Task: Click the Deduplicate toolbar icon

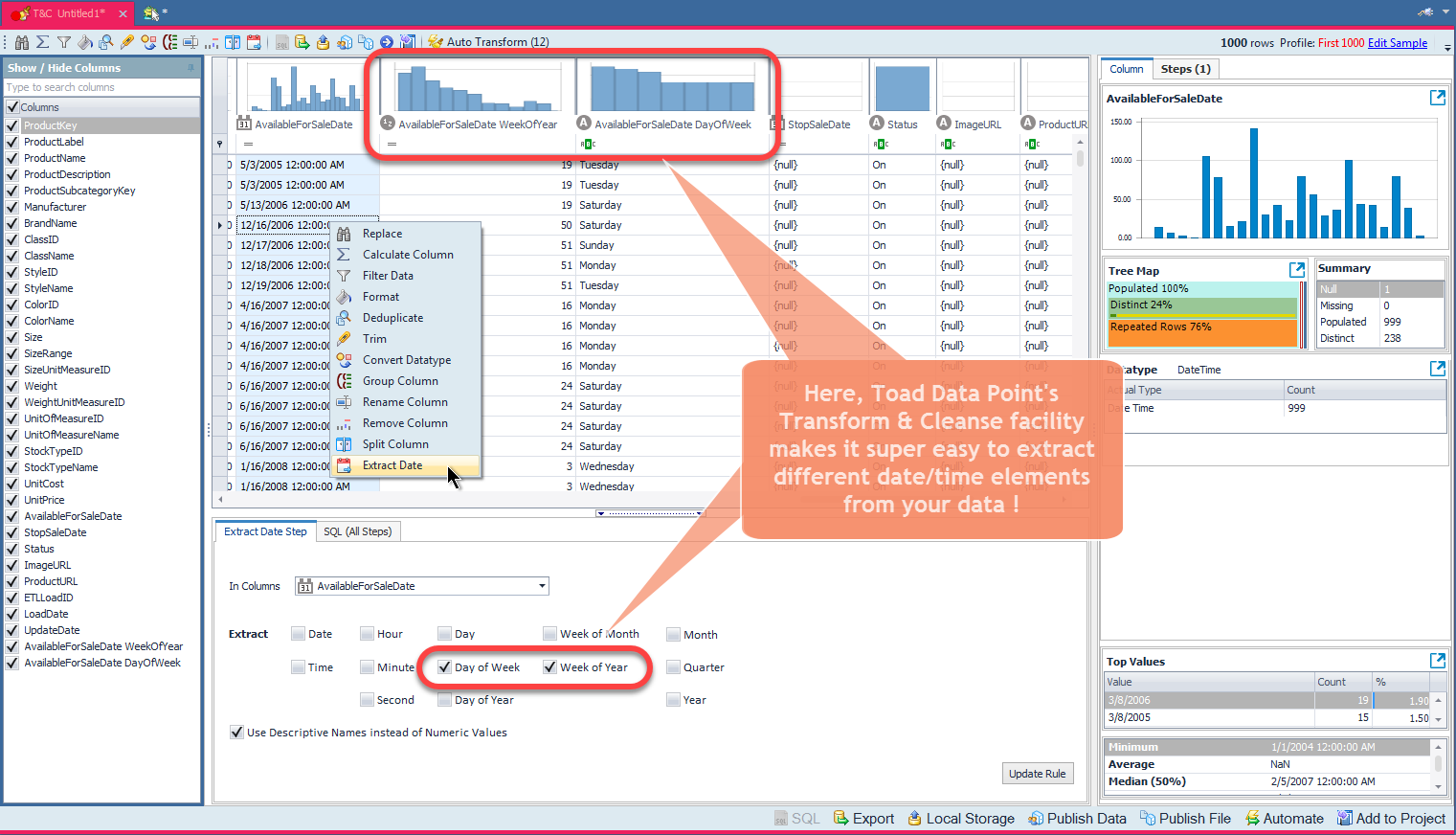Action: [106, 42]
